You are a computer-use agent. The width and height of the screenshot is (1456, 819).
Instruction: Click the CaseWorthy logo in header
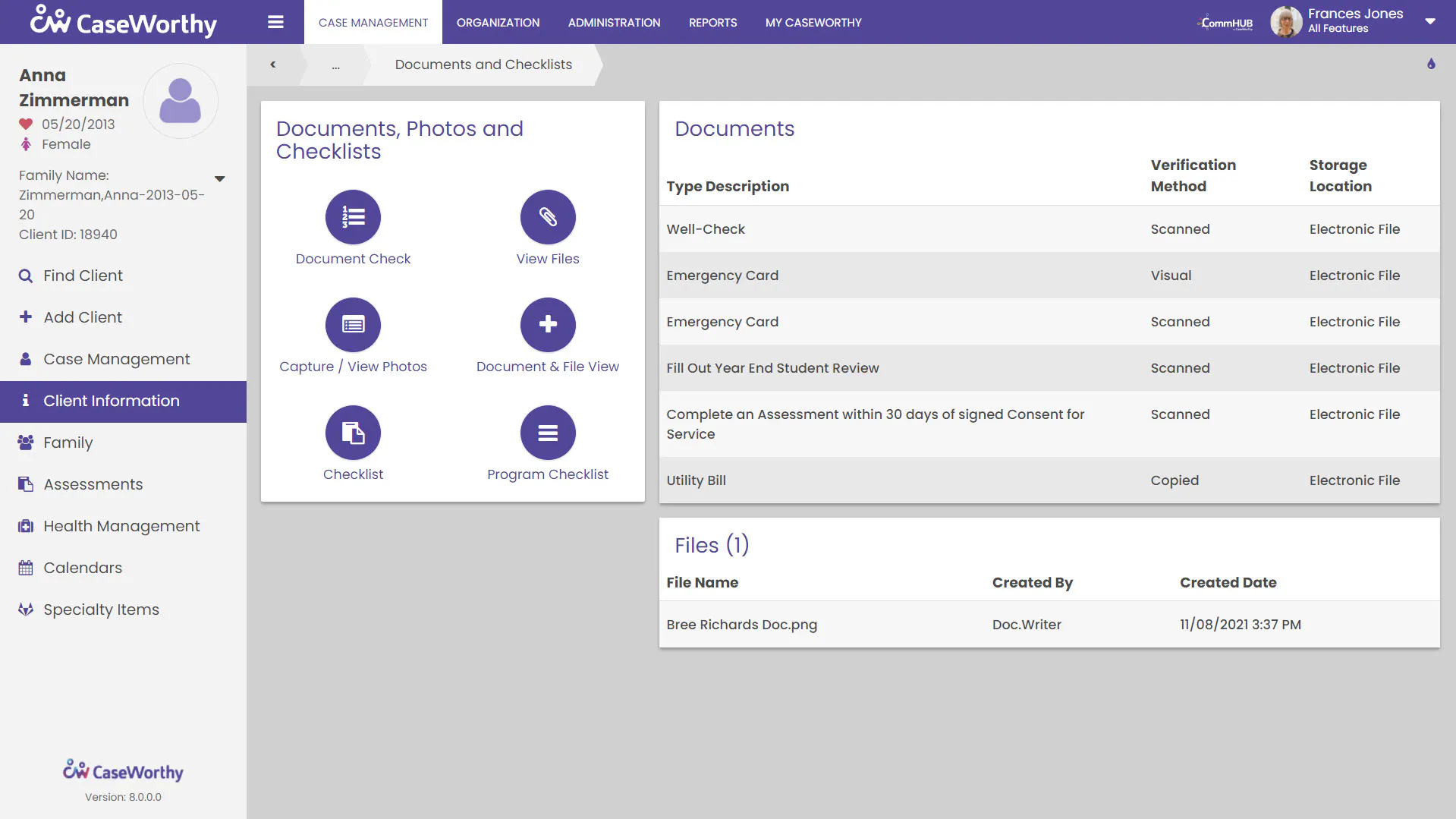[x=123, y=21]
